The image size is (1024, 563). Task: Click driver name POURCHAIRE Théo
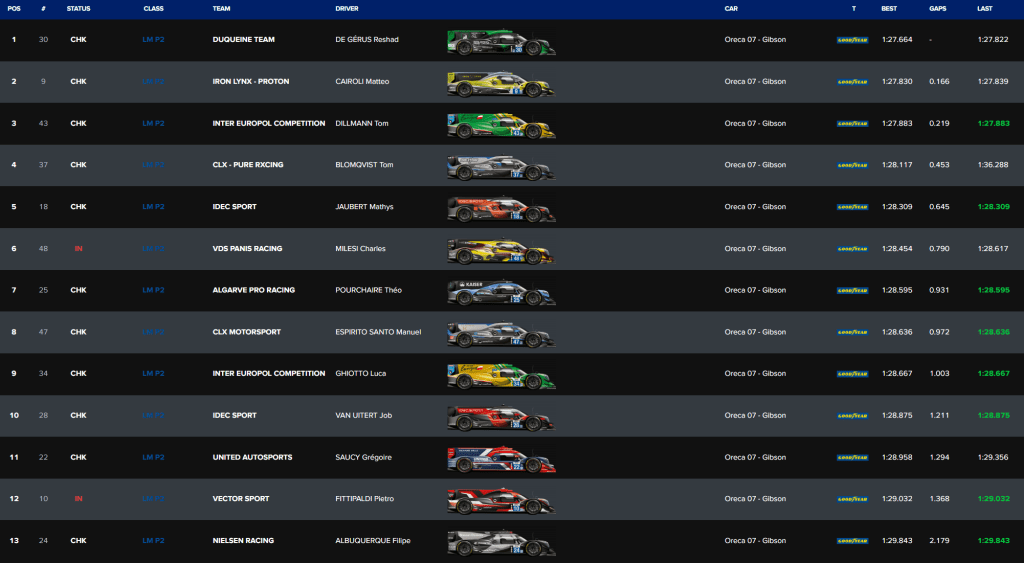[x=368, y=290]
